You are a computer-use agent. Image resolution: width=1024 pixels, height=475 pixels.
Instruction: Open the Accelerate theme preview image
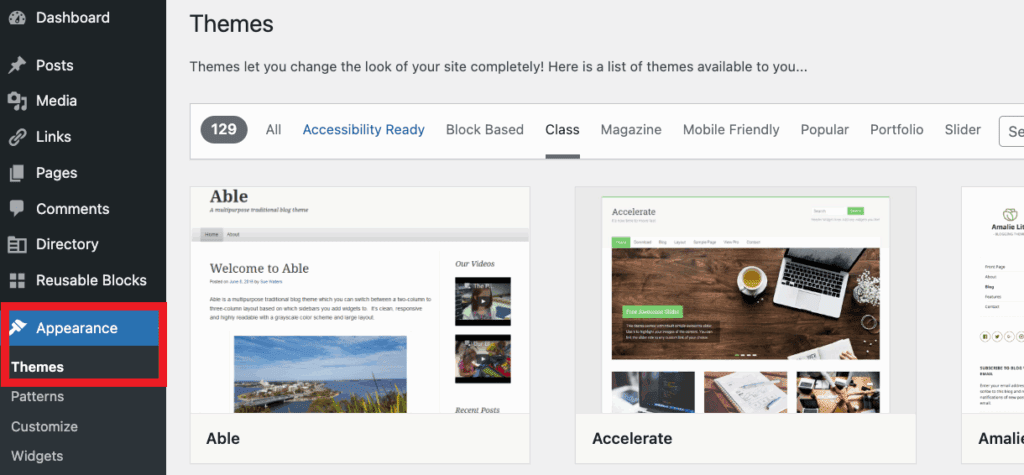coord(745,300)
